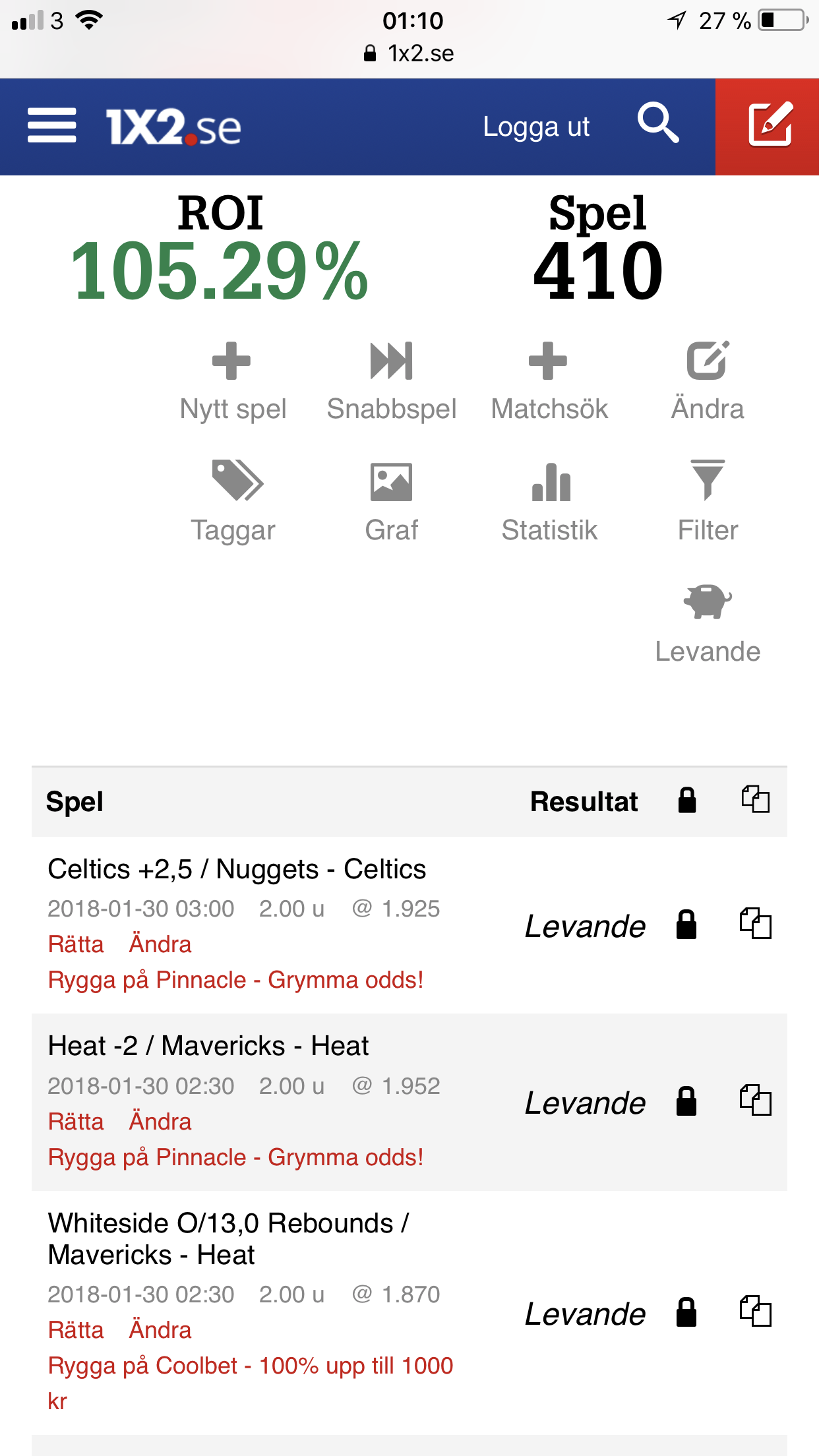Open the red compose/edit button
819x1456 pixels.
768,126
